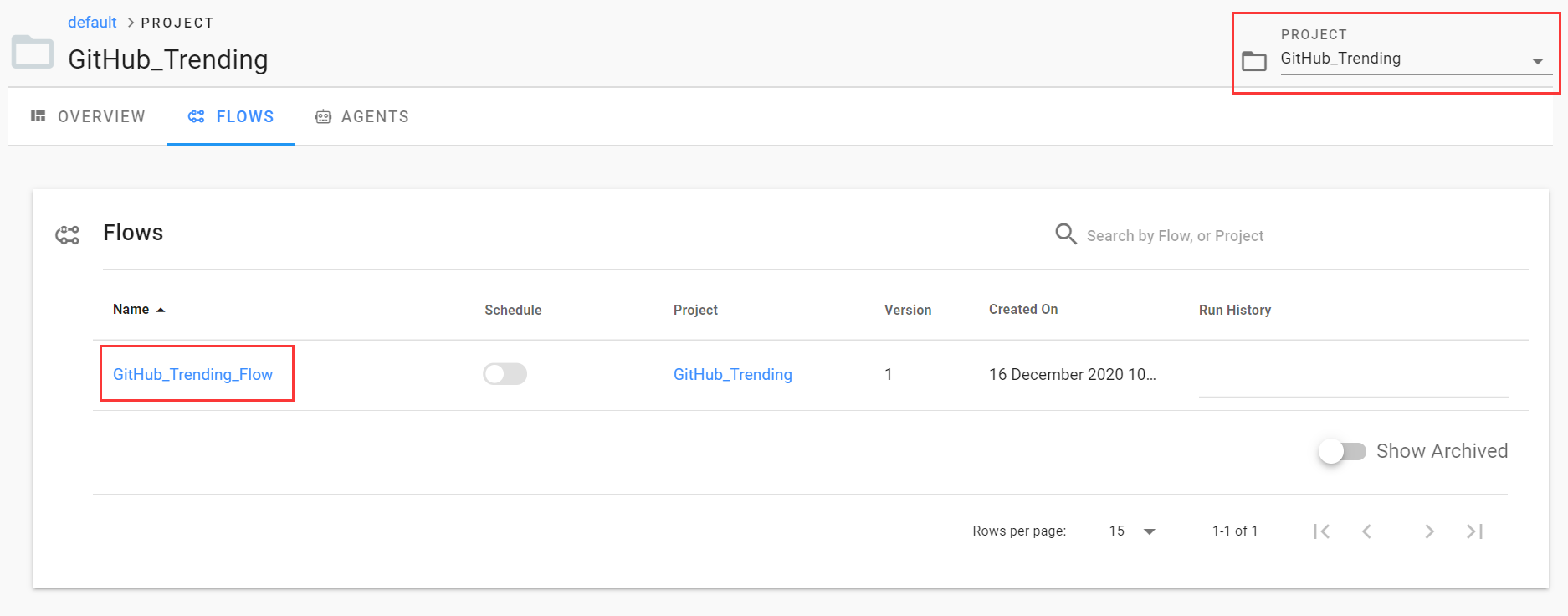Click the version value 1 cell
Viewport: 1568px width, 616px height.
coord(889,374)
